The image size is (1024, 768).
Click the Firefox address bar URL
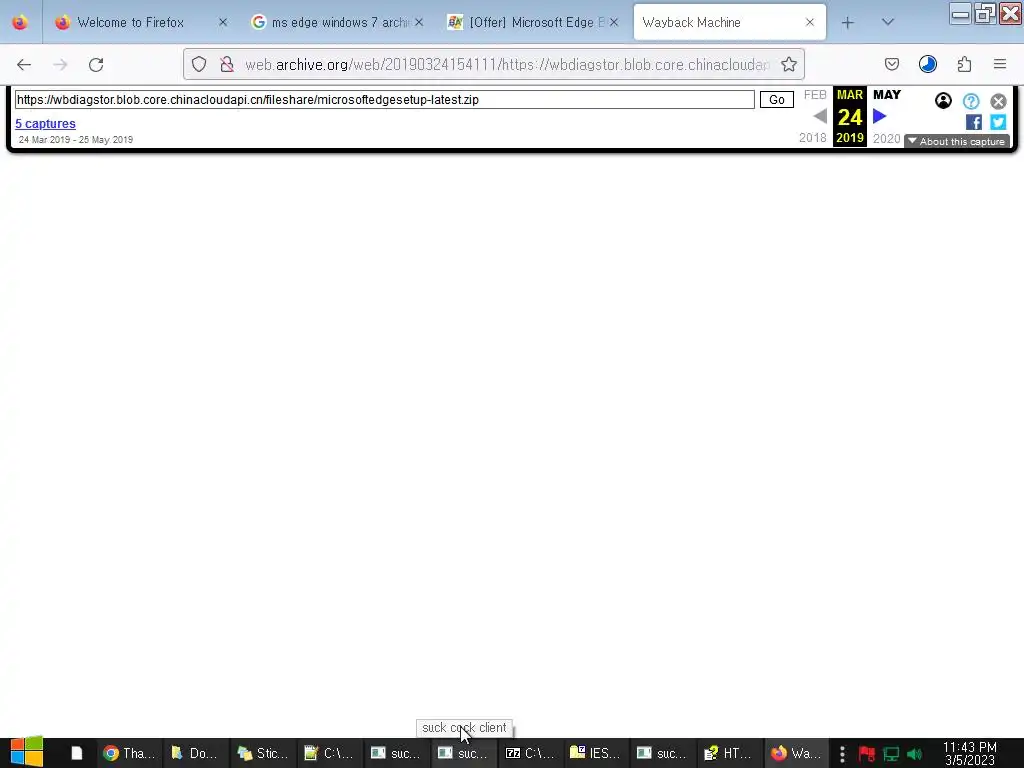[507, 64]
